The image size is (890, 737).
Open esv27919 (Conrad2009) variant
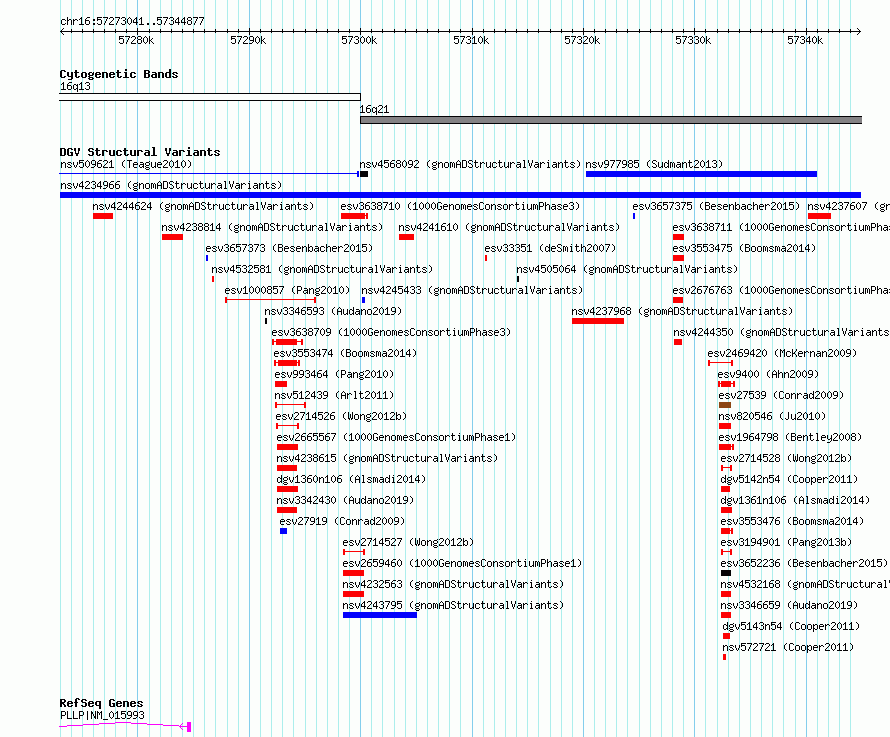coord(342,521)
